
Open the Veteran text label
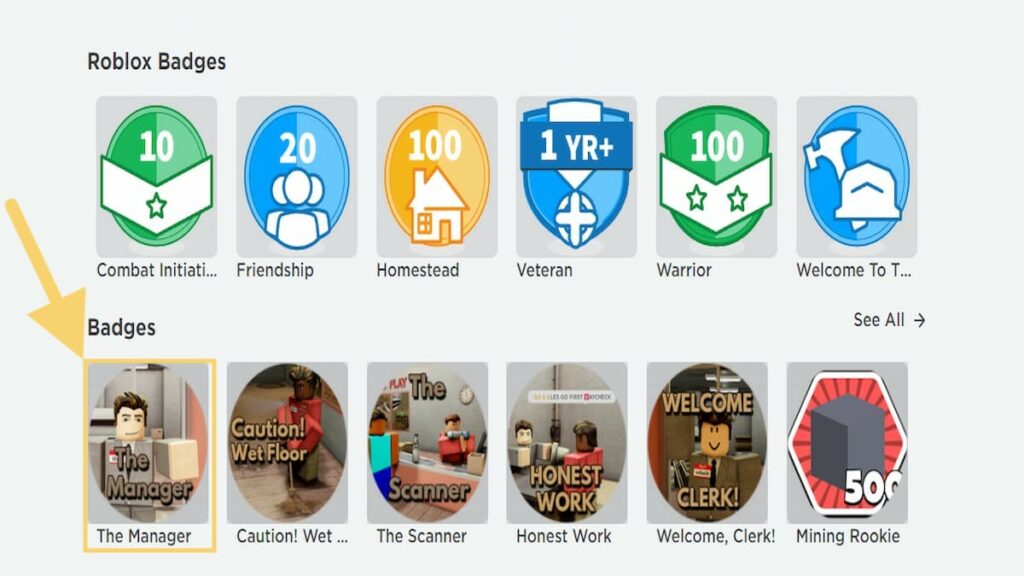tap(544, 270)
